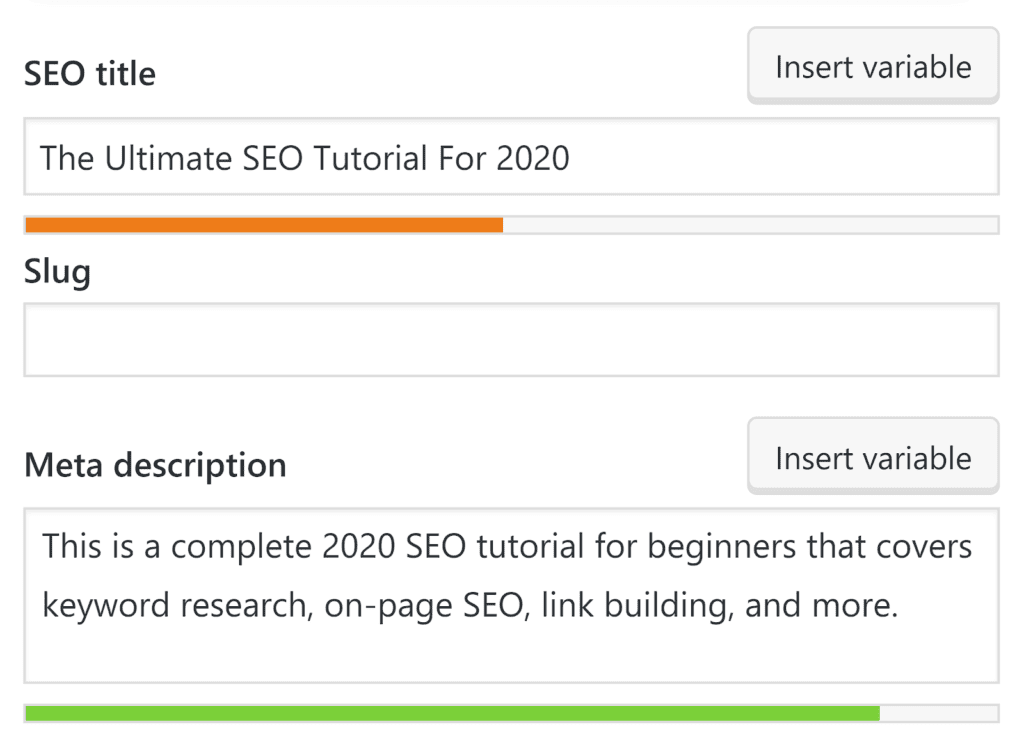Click the Slug label

[x=57, y=272]
